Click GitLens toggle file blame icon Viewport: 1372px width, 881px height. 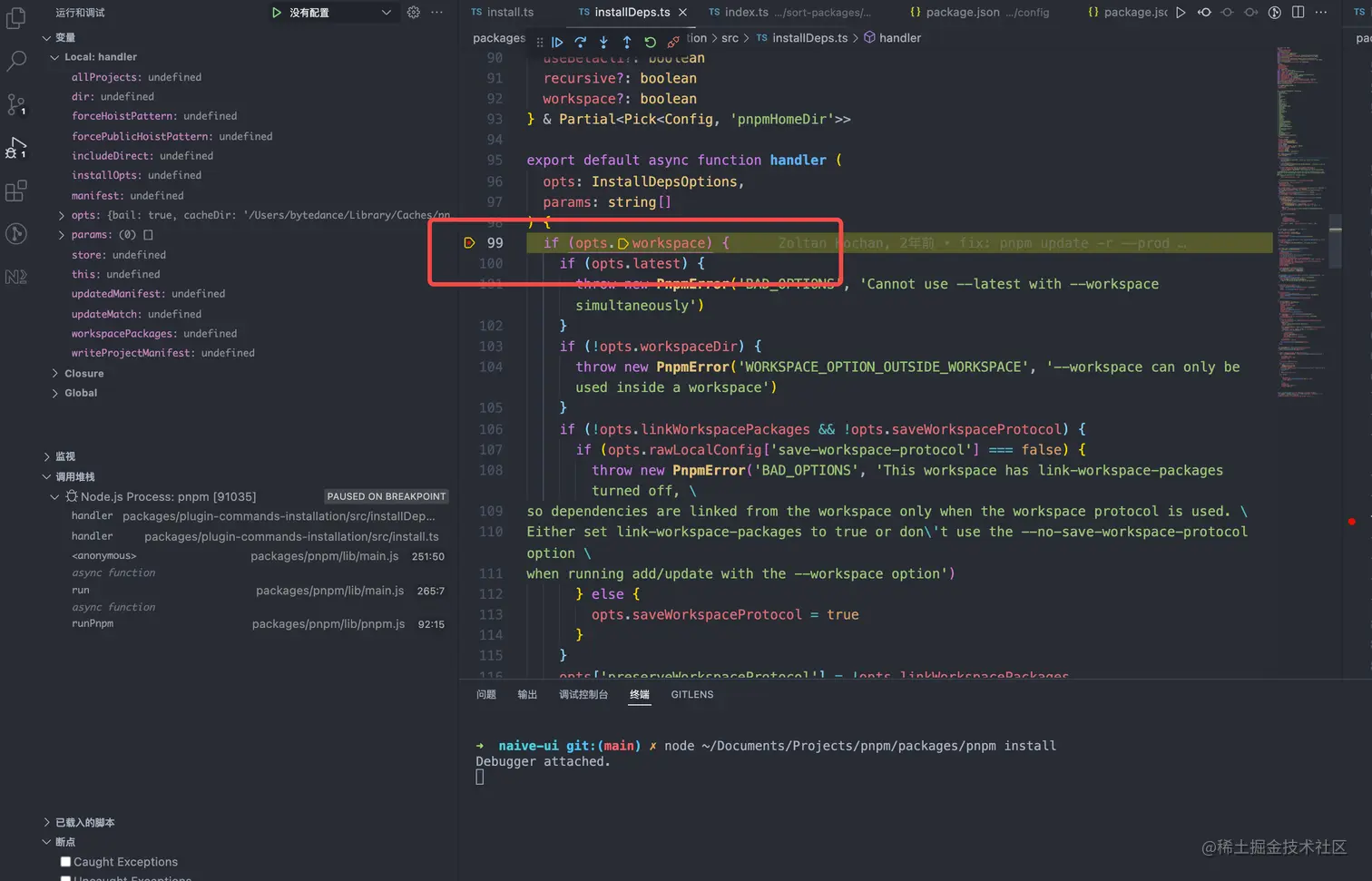(1275, 13)
